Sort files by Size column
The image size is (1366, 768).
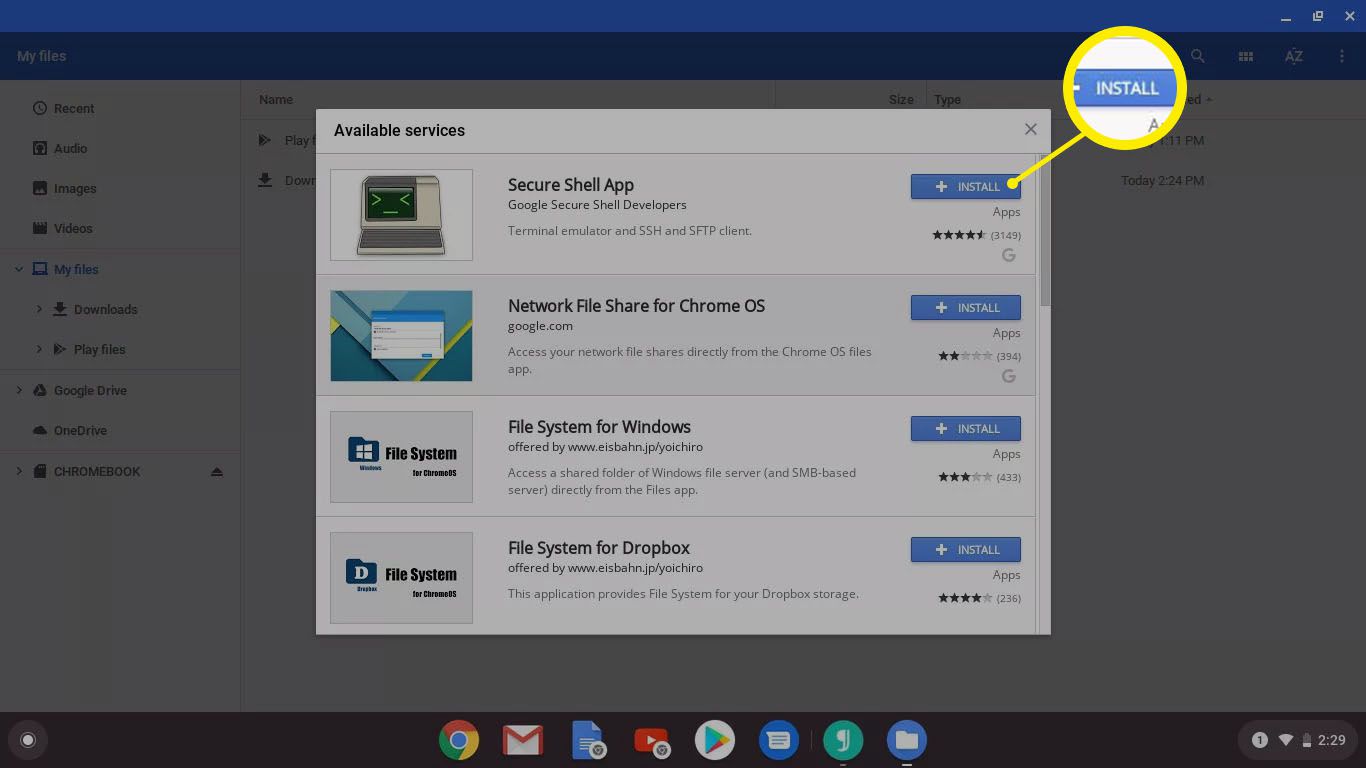[x=901, y=99]
